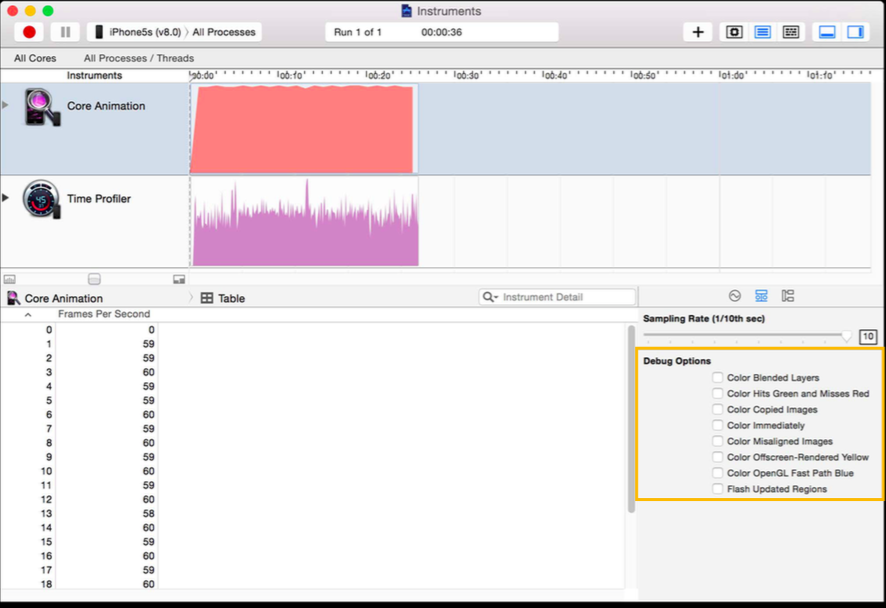Image resolution: width=886 pixels, height=608 pixels.
Task: Select table row 13 with 58 FPS
Action: pyautogui.click(x=312, y=514)
